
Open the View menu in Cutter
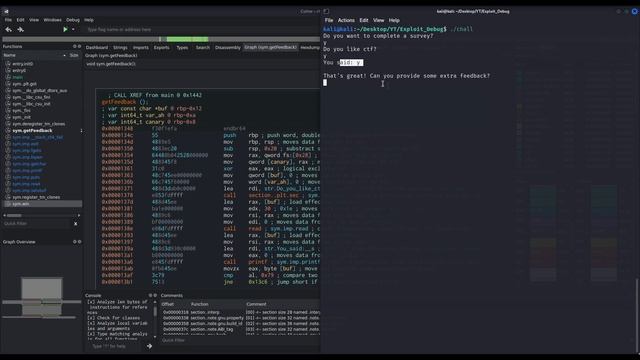point(34,20)
